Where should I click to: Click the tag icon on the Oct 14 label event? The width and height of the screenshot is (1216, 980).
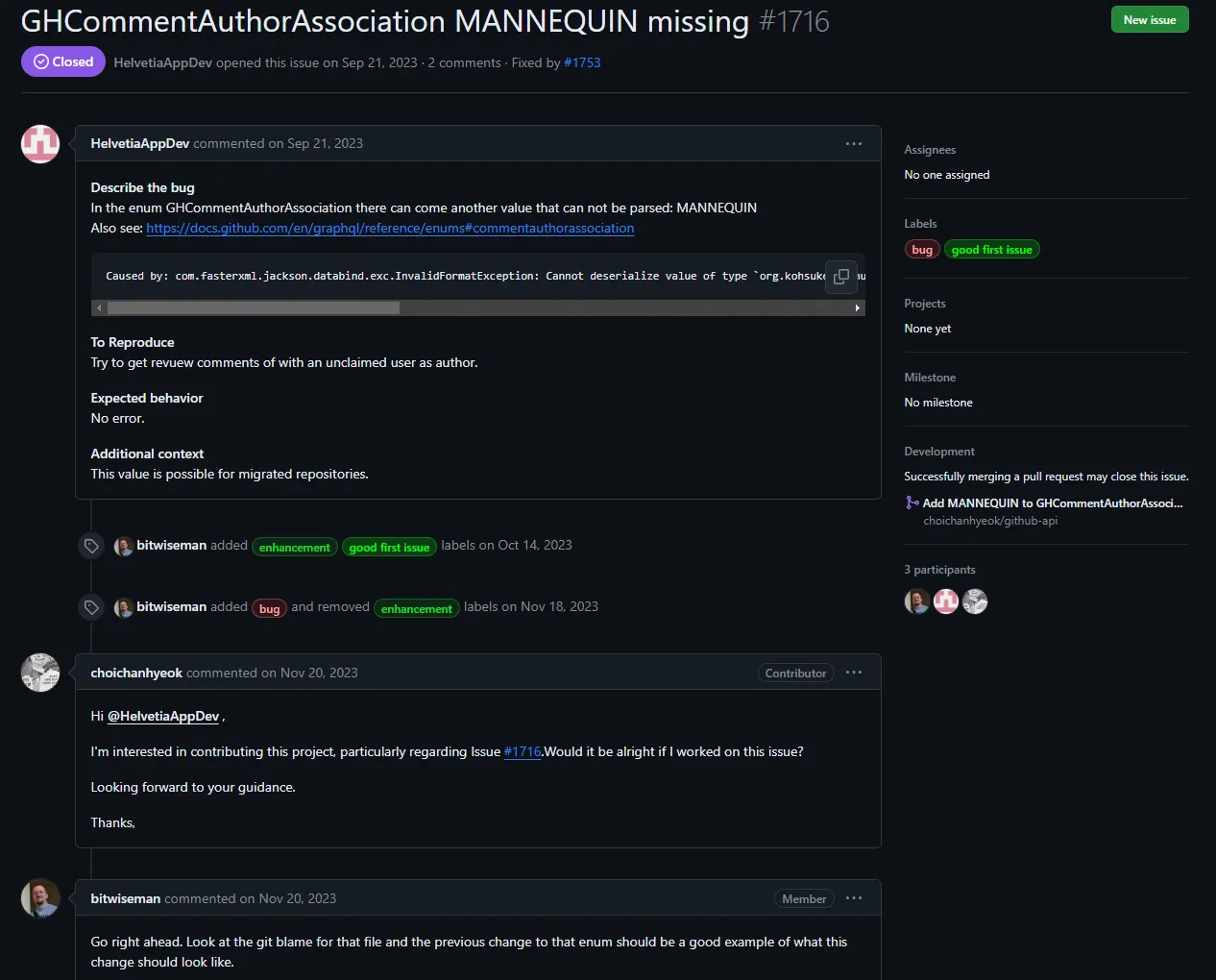pyautogui.click(x=91, y=546)
